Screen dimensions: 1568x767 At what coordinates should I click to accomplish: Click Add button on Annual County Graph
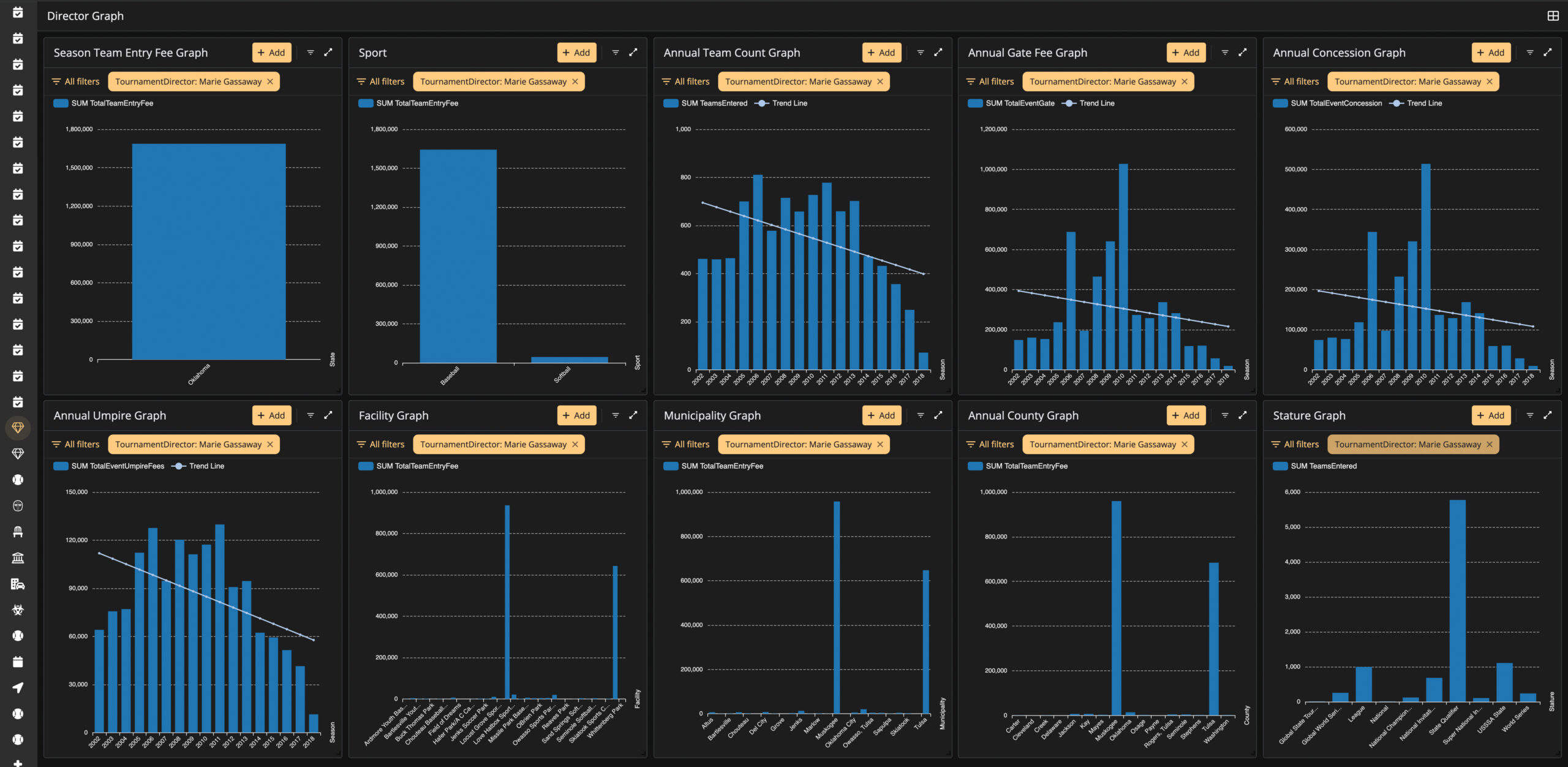click(x=1186, y=415)
